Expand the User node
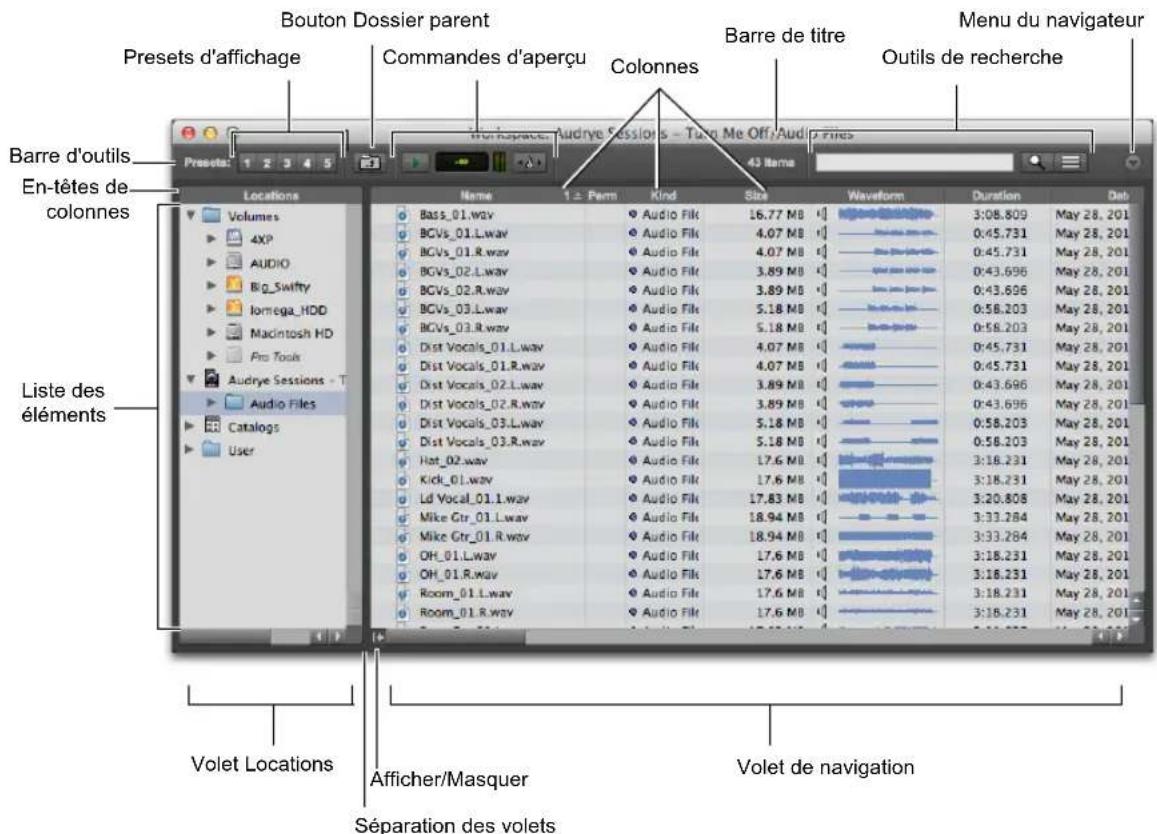The image size is (1157, 834). pyautogui.click(x=190, y=449)
